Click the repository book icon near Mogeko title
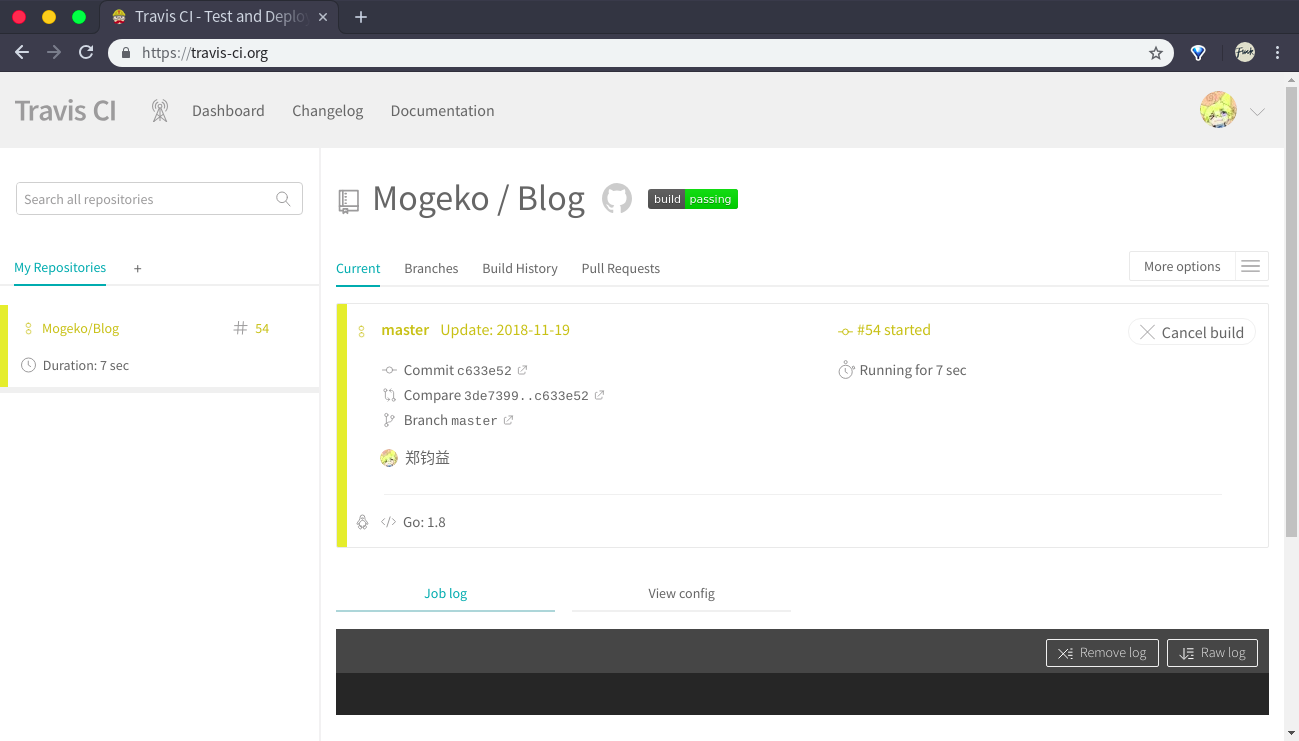 pos(348,201)
